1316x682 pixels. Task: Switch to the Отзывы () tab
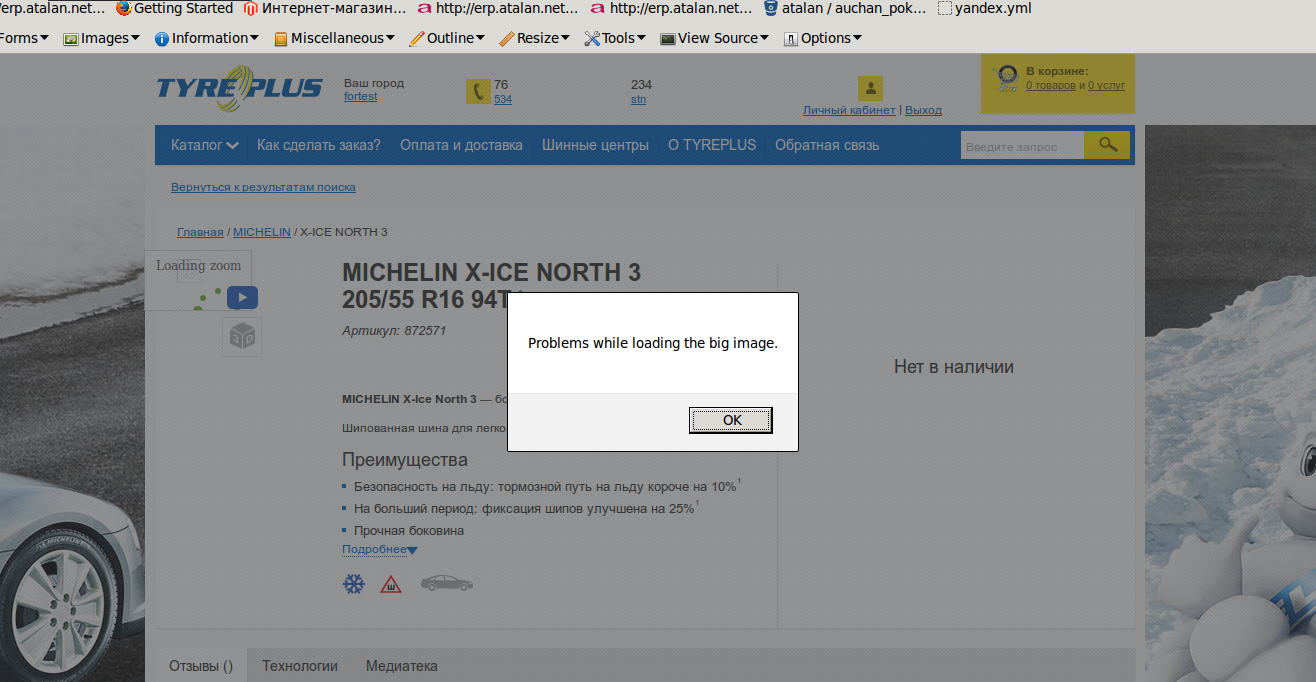pos(201,666)
